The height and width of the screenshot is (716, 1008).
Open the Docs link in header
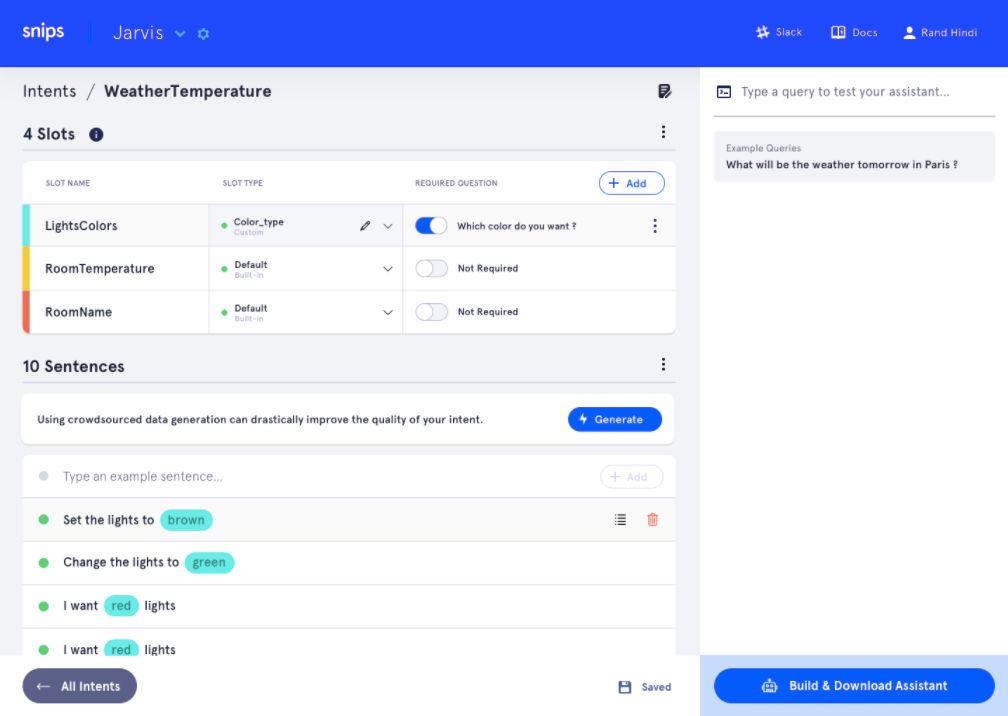point(854,32)
